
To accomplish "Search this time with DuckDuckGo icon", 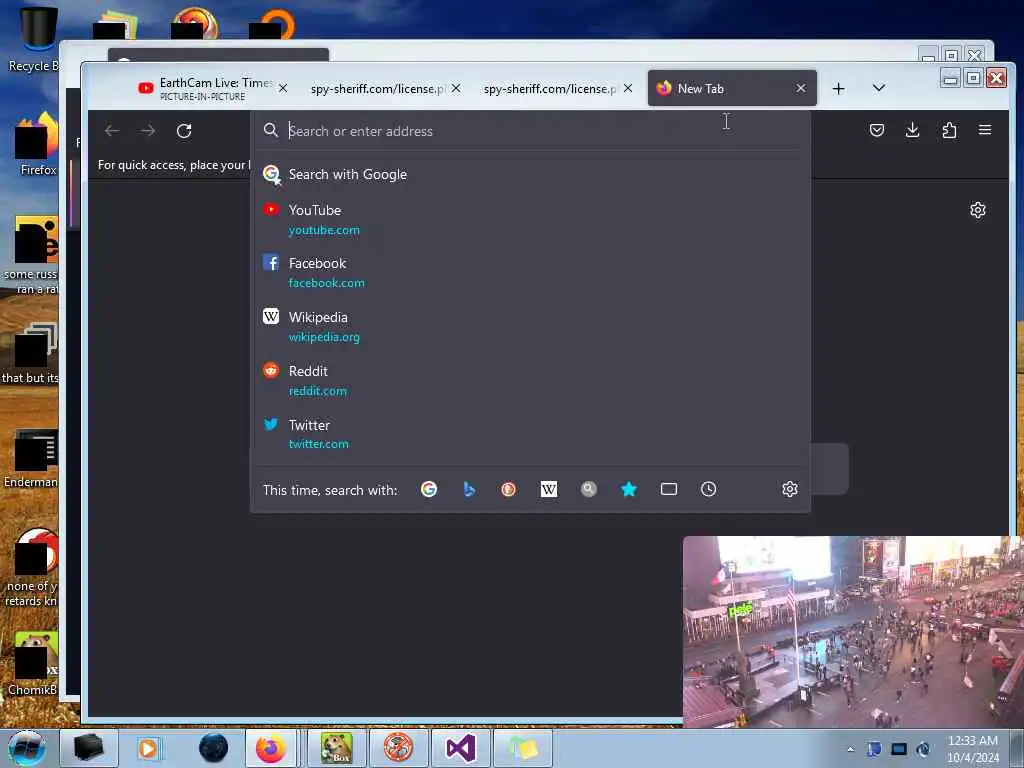I will tap(509, 489).
